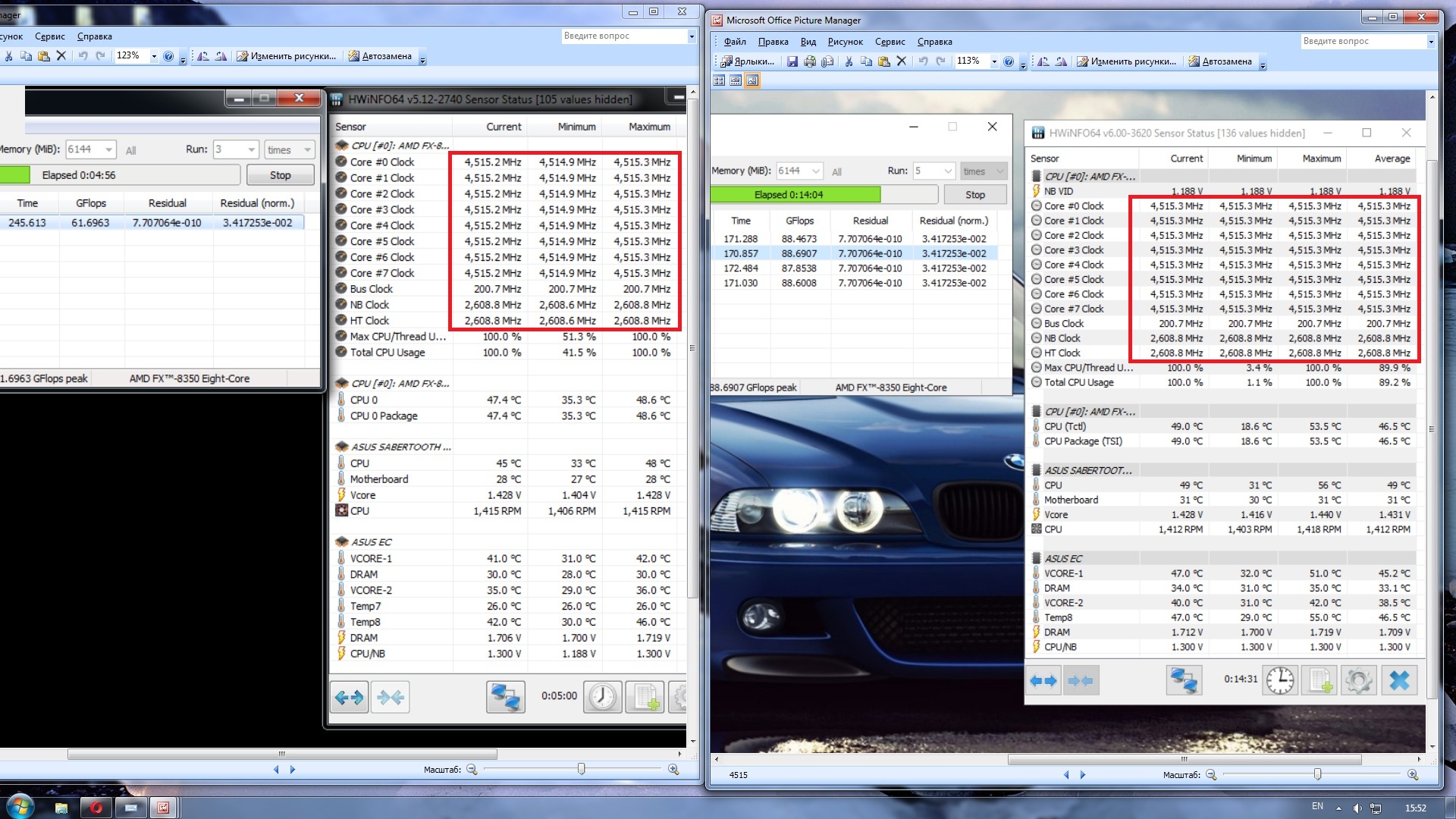Switch to Filmstrip view mode
Viewport: 1456px width, 819px height.
point(736,80)
